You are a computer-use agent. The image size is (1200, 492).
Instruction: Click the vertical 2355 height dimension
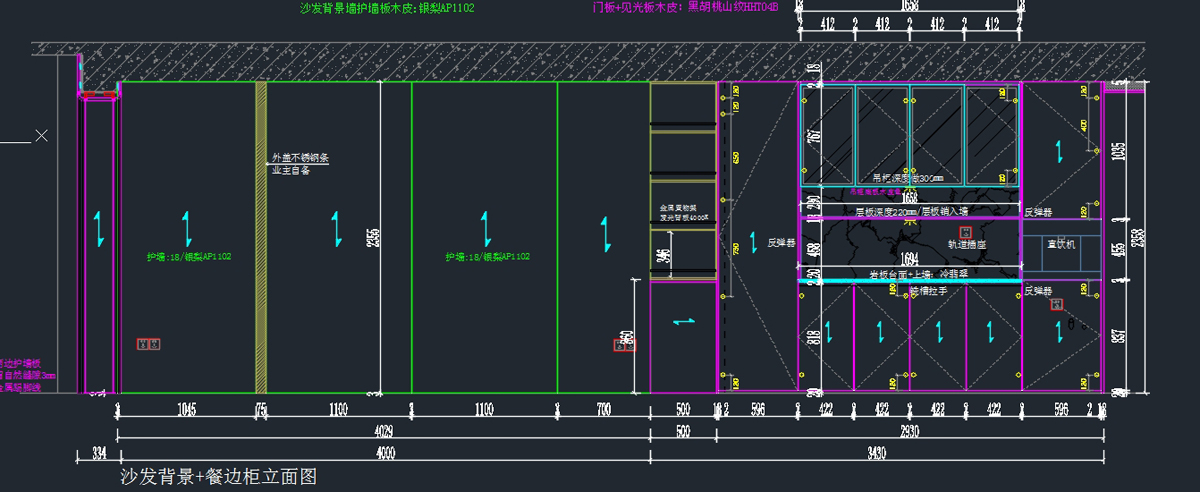pos(374,237)
